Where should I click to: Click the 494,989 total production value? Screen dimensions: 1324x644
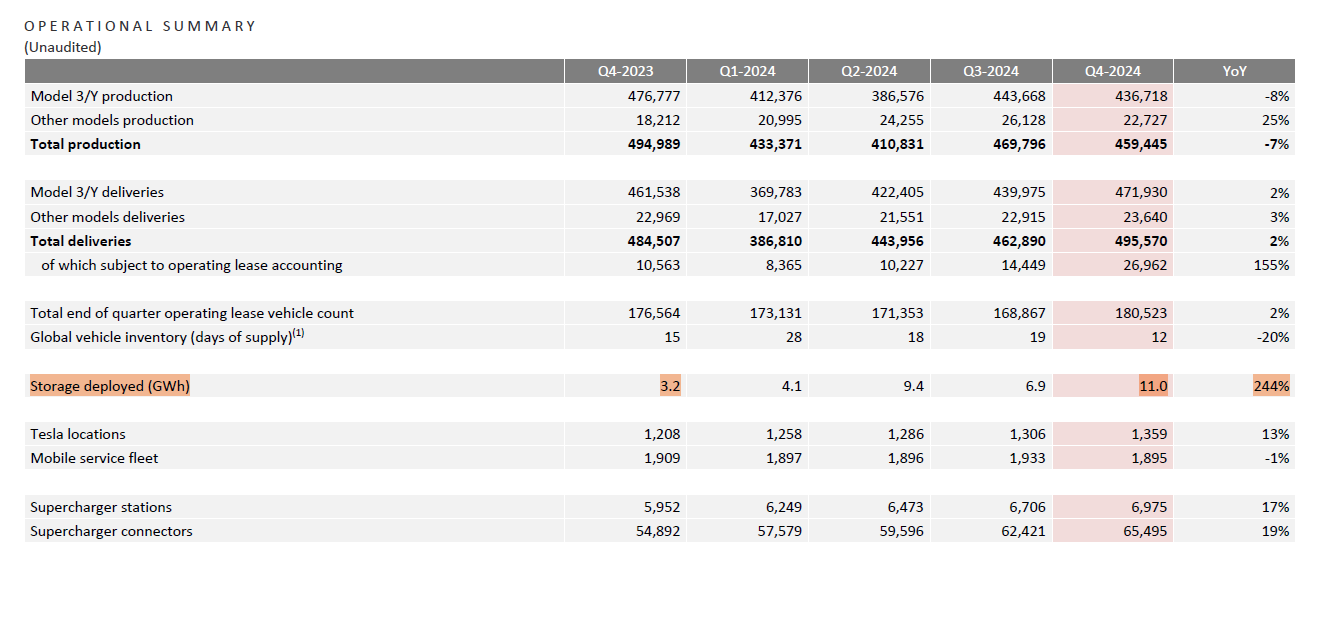653,144
